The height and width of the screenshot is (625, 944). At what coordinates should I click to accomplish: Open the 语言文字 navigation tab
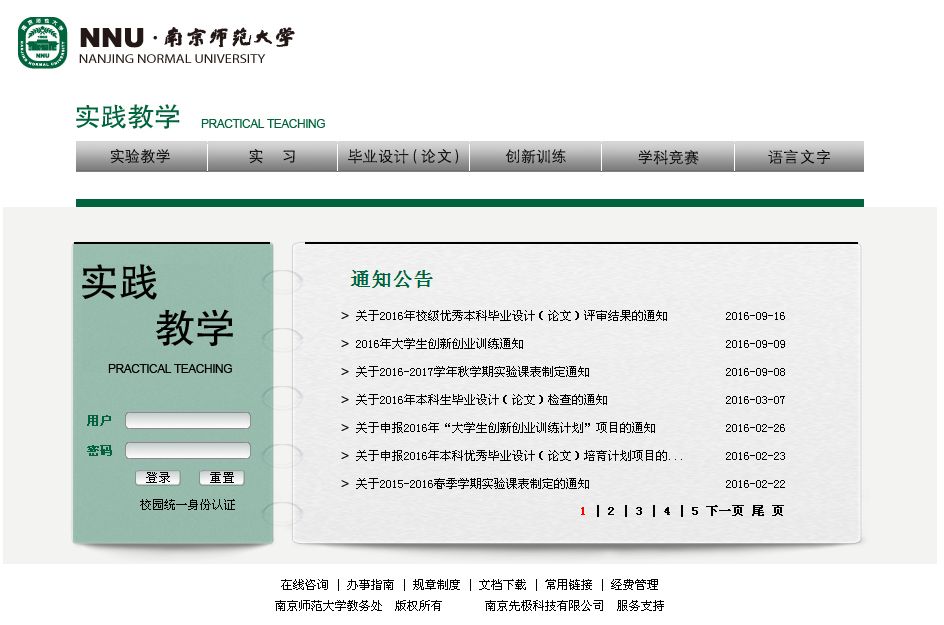[x=799, y=157]
